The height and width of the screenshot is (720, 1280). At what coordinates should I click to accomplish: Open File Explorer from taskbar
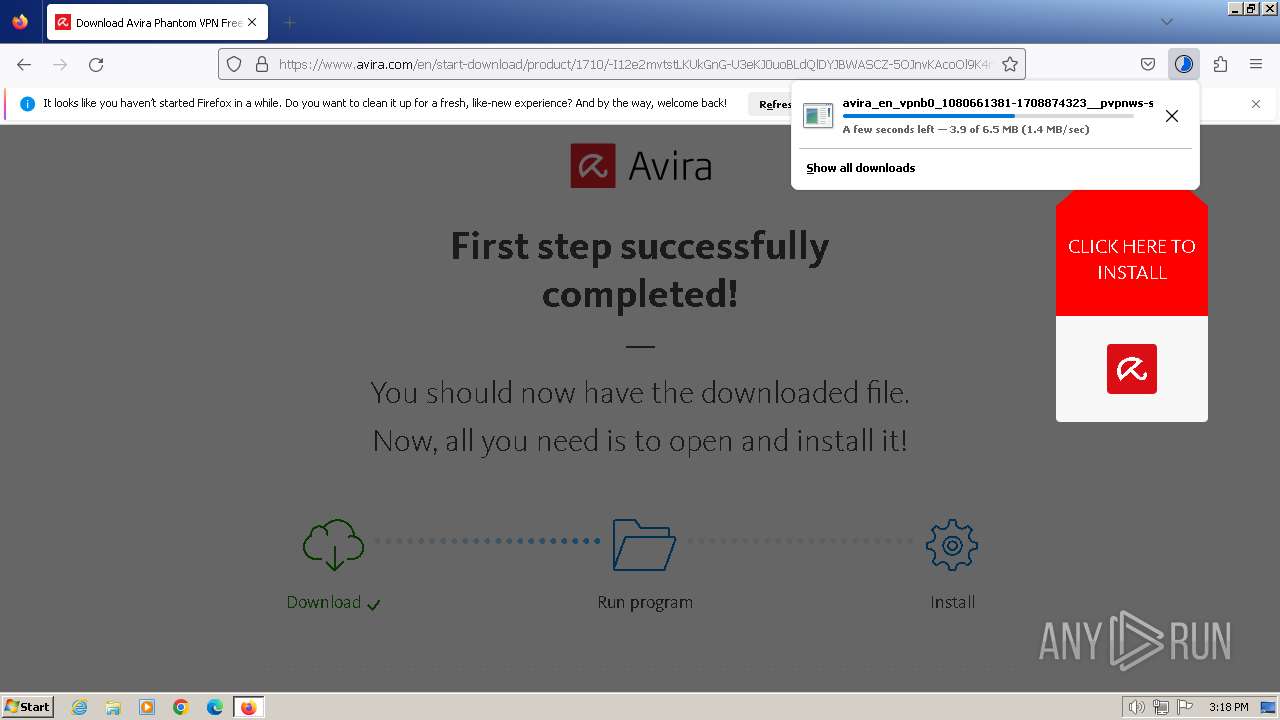[x=113, y=707]
